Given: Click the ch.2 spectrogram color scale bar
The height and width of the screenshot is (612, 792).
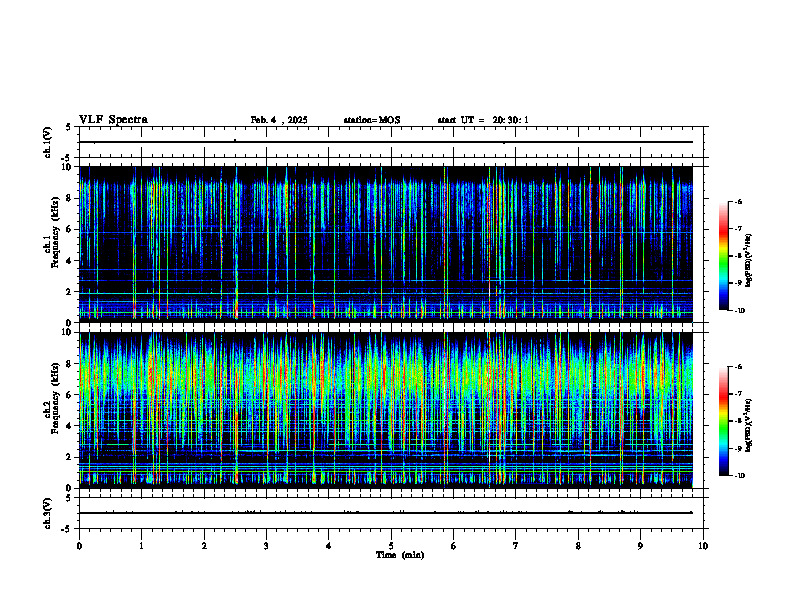Looking at the screenshot, I should coord(724,421).
